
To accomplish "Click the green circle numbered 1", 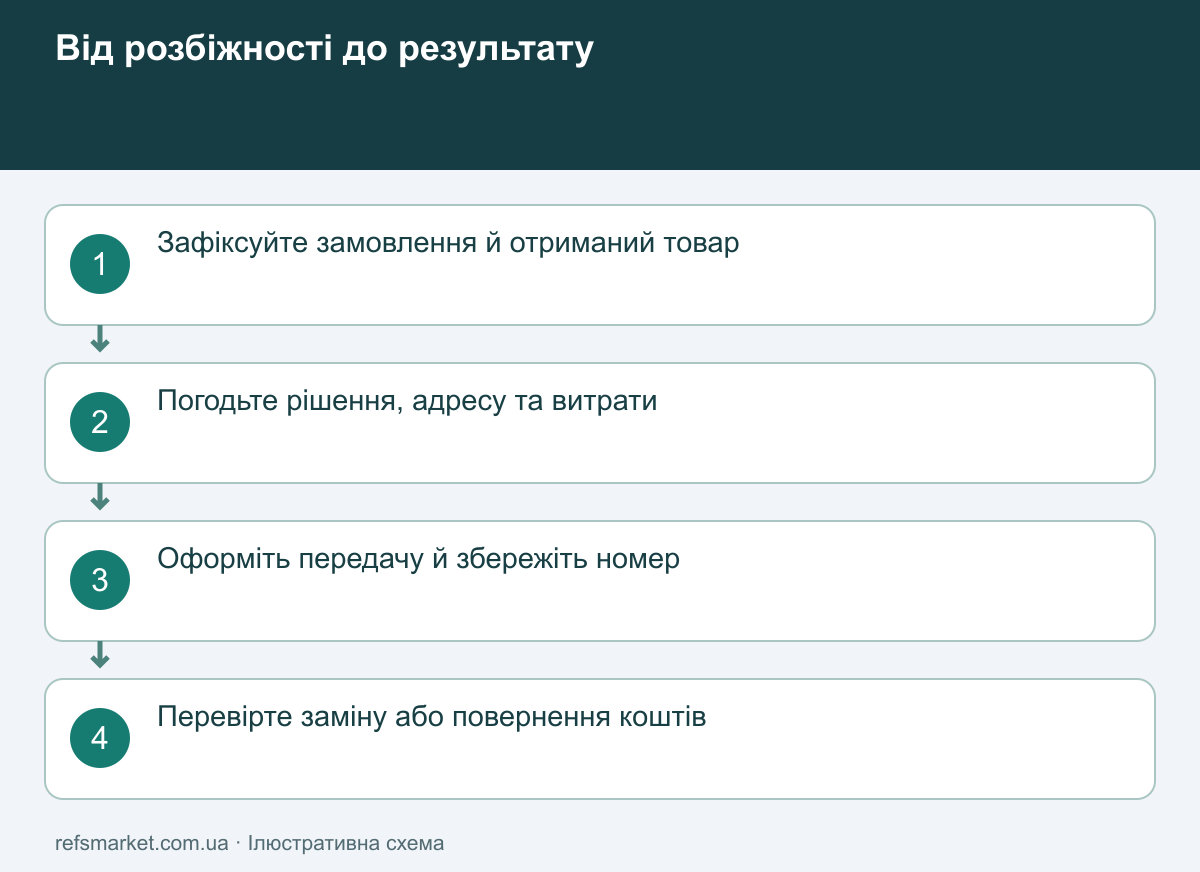I will 100,264.
